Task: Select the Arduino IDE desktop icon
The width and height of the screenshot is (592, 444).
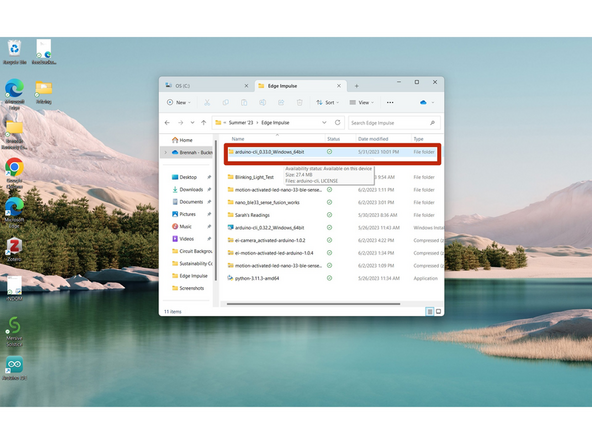Action: pos(14,368)
